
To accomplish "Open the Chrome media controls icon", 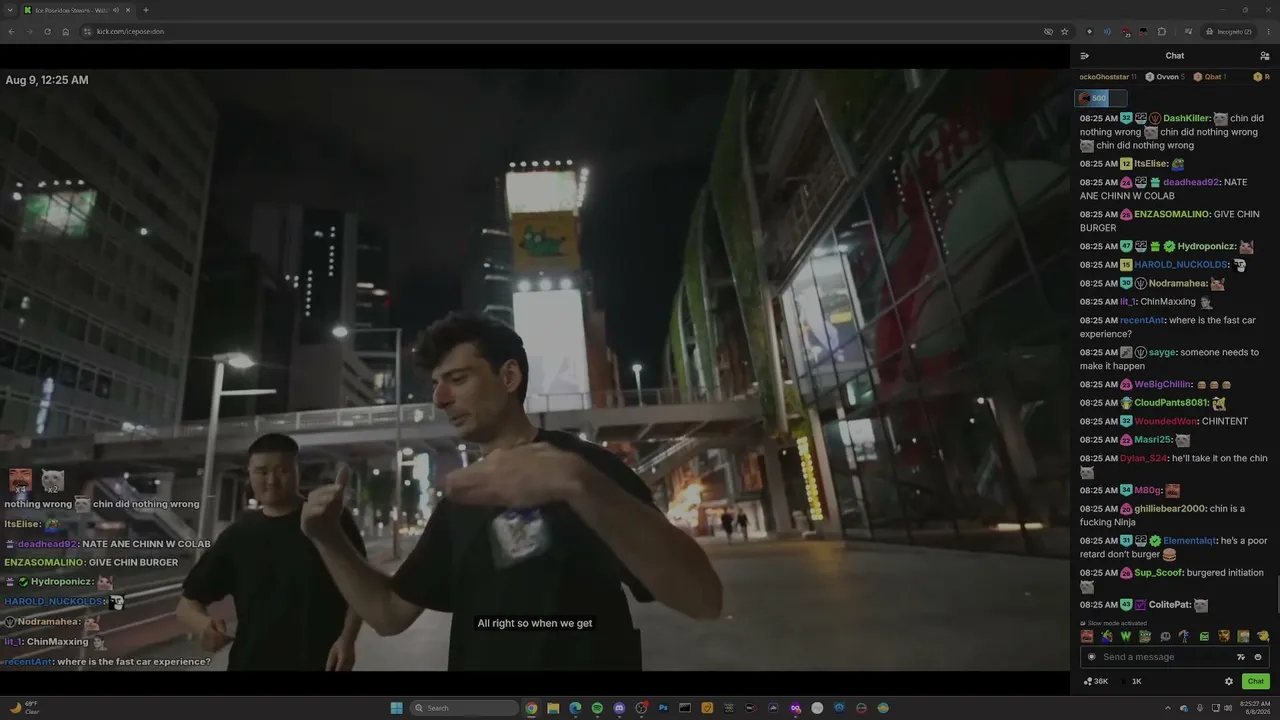I will pyautogui.click(x=1188, y=31).
